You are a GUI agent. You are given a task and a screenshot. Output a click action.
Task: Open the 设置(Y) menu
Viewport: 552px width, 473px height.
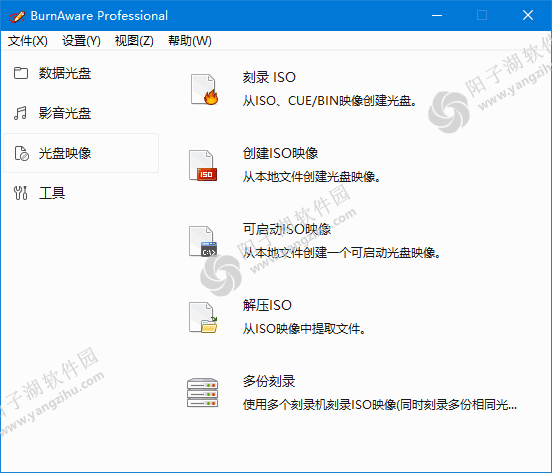(x=81, y=41)
